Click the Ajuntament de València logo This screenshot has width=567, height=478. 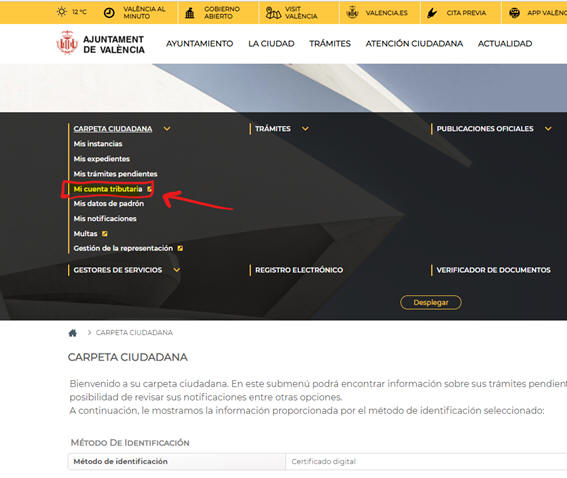(x=101, y=43)
